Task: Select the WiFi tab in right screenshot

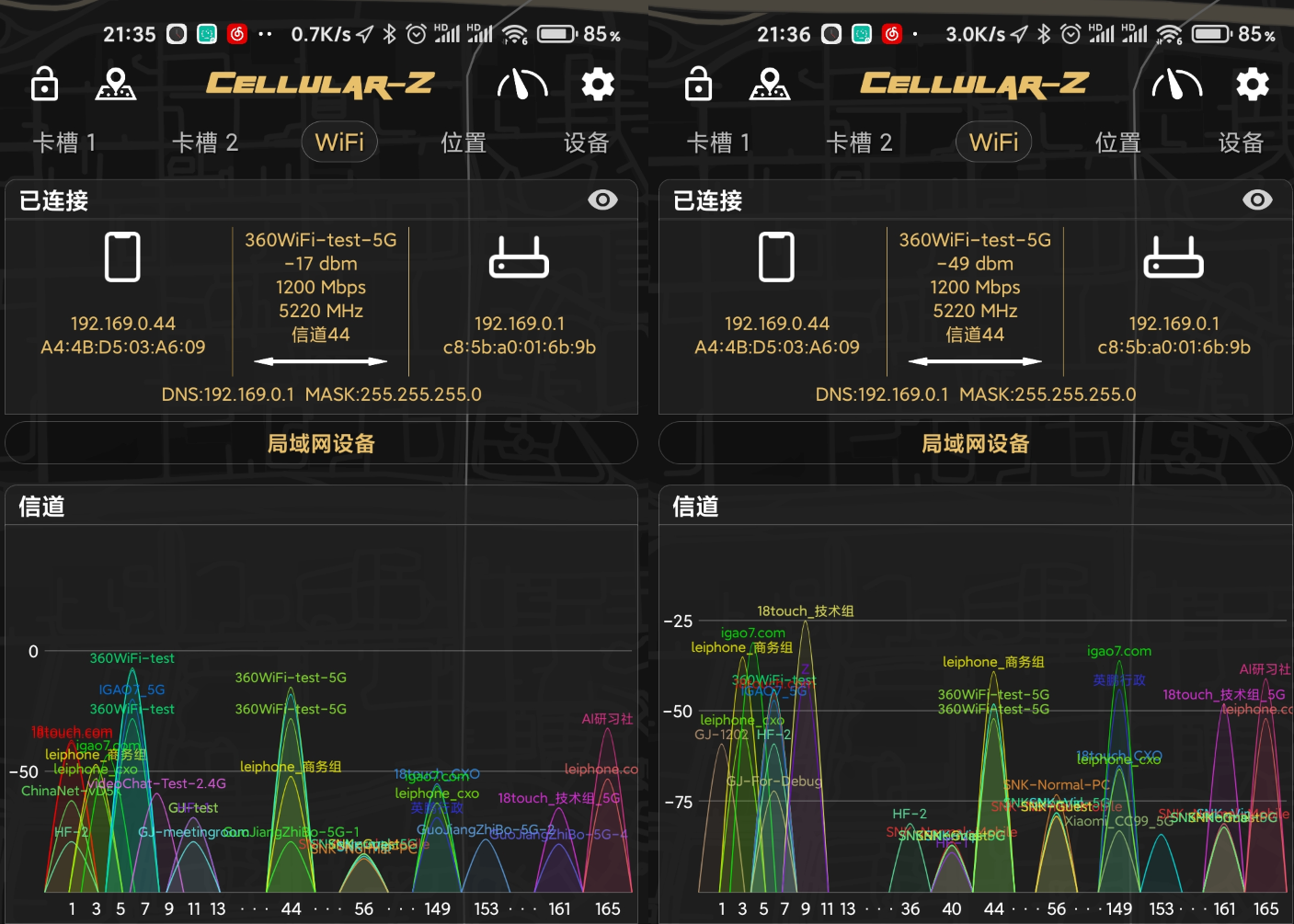Action: point(994,143)
